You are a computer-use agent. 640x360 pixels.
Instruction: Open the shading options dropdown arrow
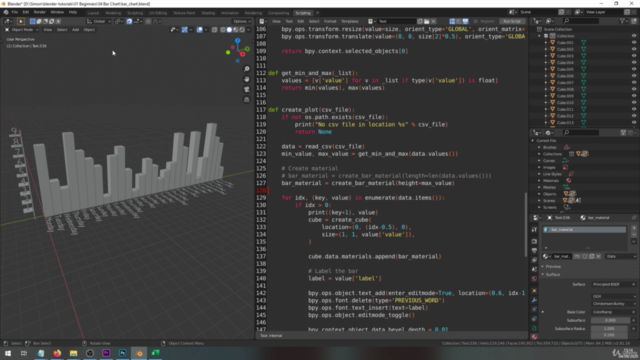(x=248, y=29)
